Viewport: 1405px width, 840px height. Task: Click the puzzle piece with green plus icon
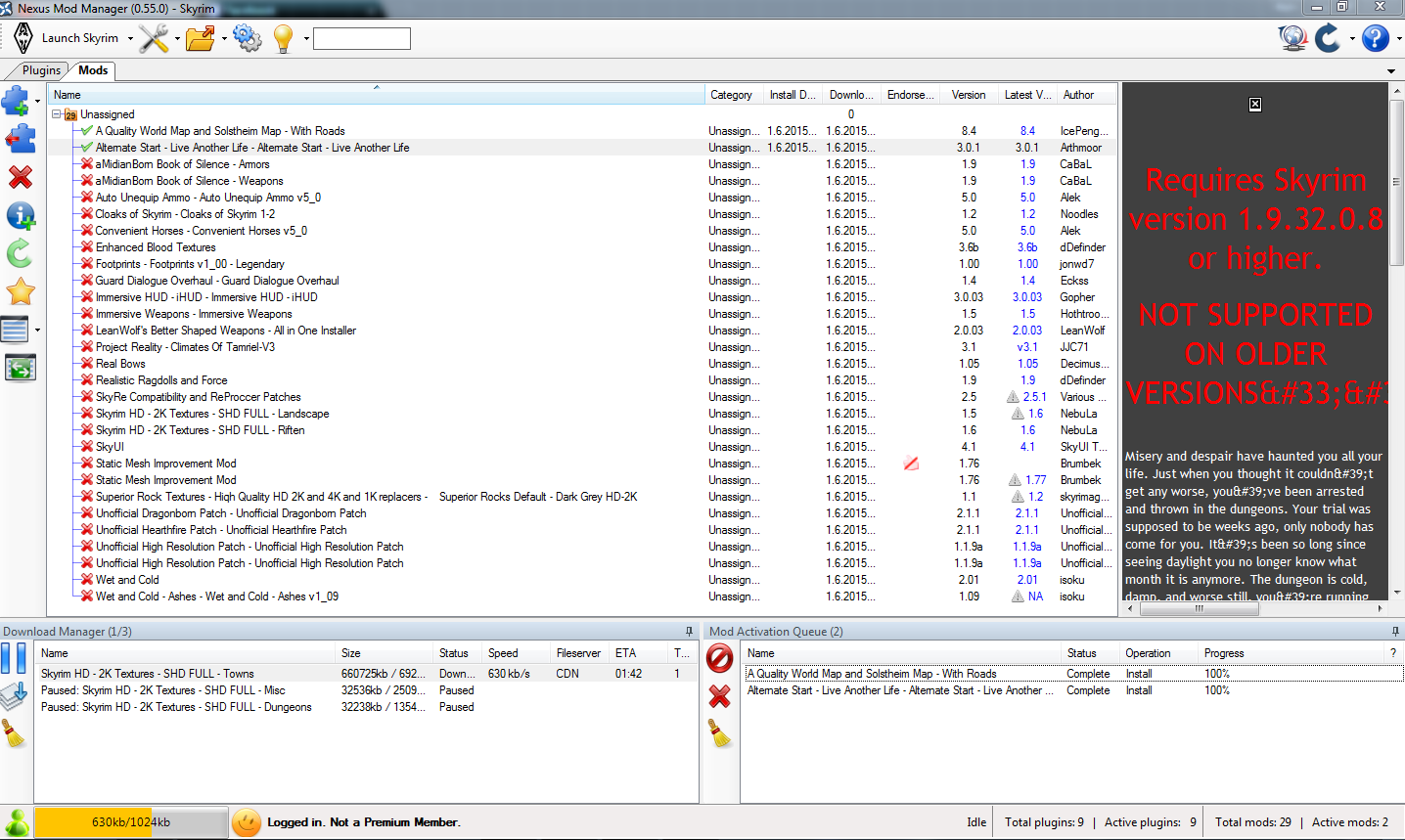(x=16, y=100)
